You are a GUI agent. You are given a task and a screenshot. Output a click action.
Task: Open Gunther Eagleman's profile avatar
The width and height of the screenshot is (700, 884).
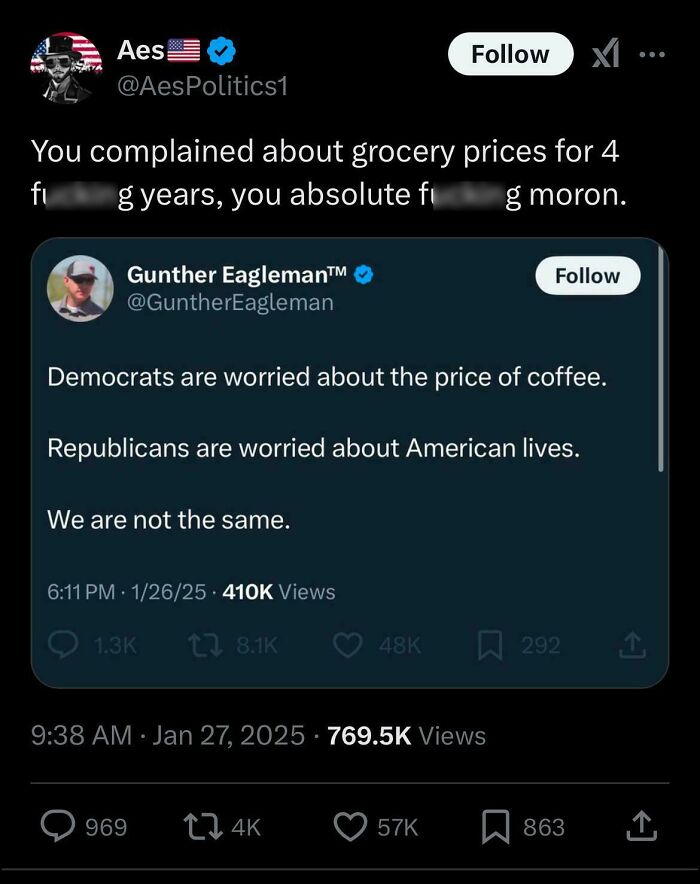(80, 289)
